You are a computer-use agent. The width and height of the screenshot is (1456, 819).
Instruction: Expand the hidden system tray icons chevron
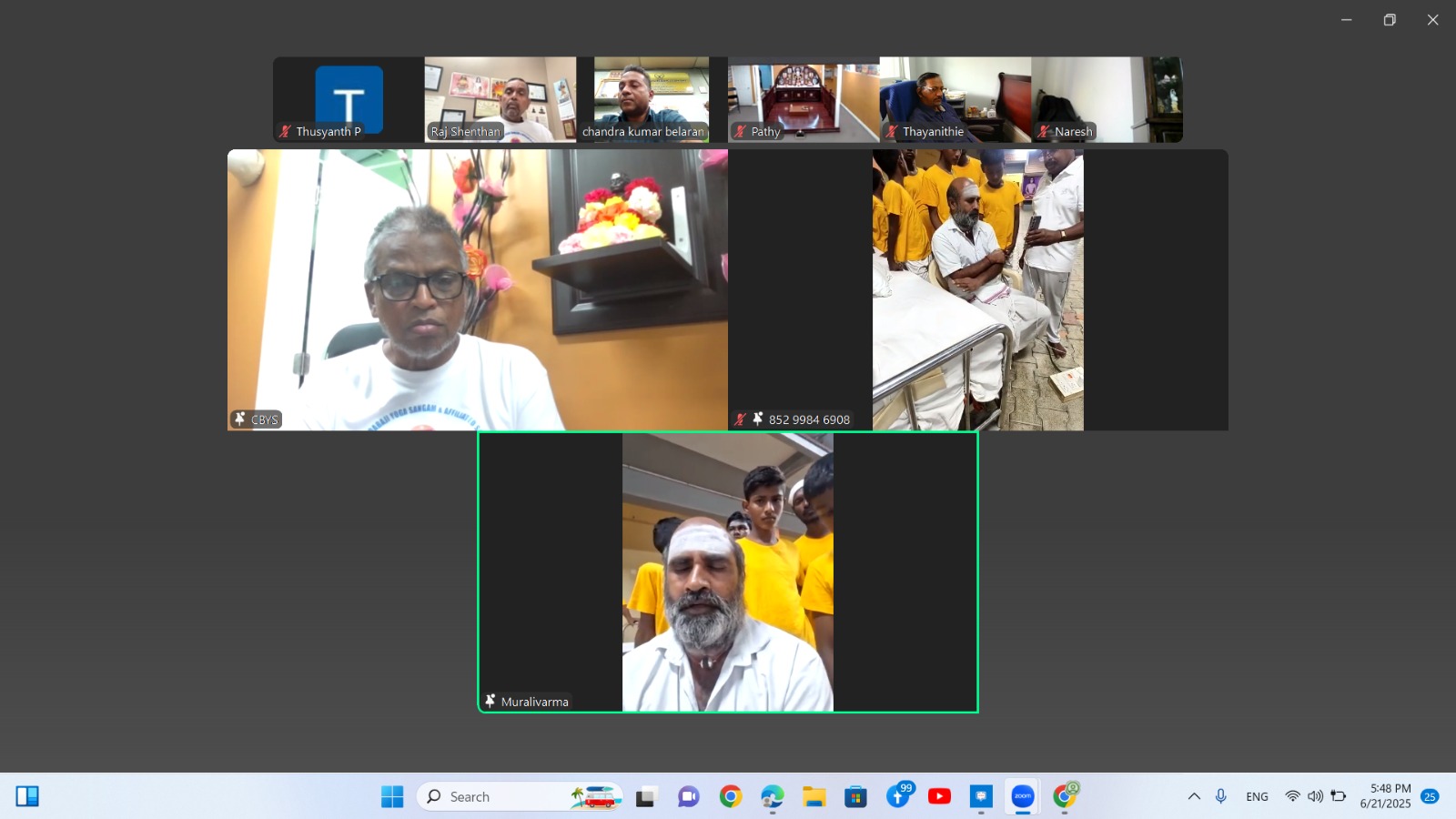tap(1194, 796)
